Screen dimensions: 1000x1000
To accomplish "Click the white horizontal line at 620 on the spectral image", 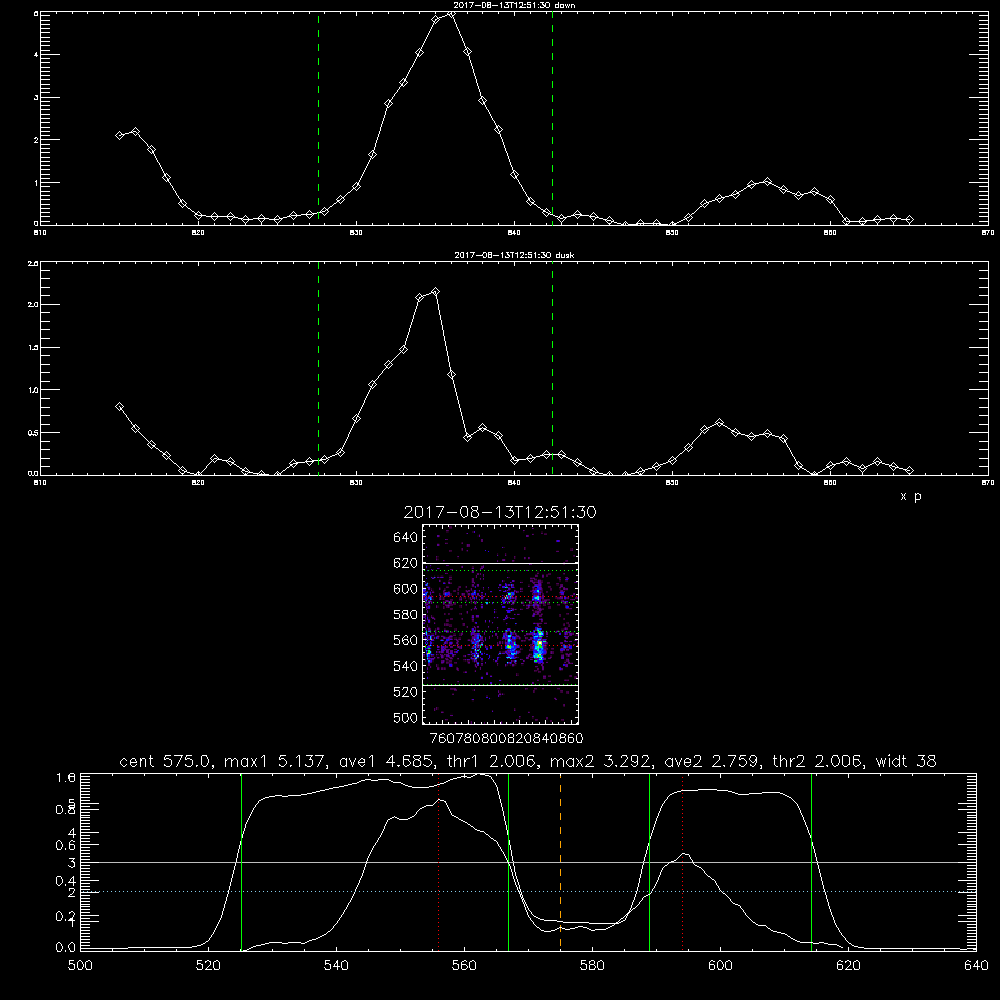I will click(x=501, y=563).
